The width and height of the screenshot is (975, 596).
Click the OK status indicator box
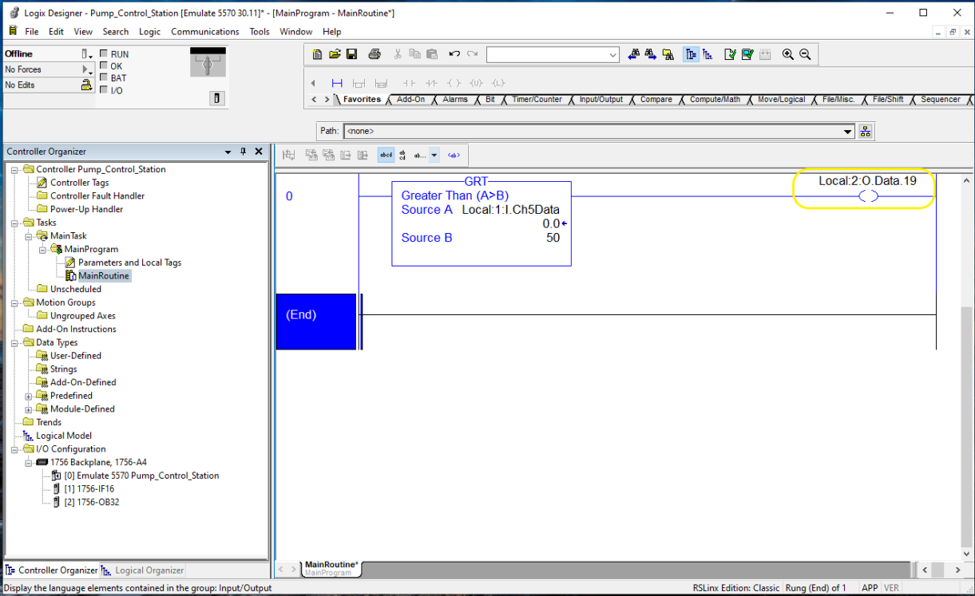[x=104, y=65]
